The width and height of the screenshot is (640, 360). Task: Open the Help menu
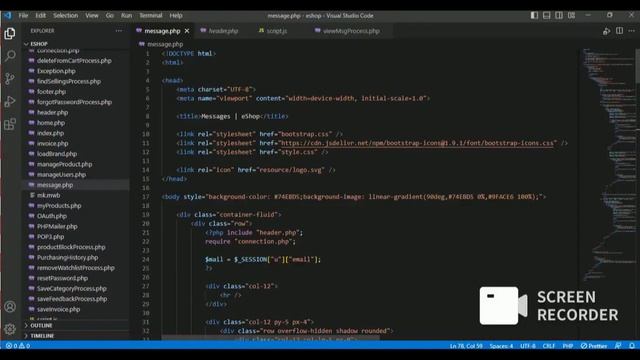[176, 16]
